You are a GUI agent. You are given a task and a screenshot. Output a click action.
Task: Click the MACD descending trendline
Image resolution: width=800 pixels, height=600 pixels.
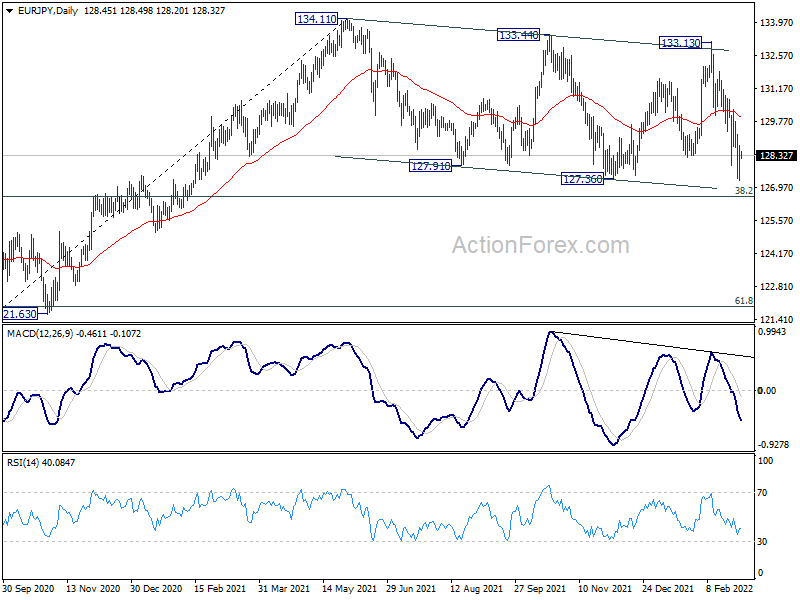tap(653, 345)
